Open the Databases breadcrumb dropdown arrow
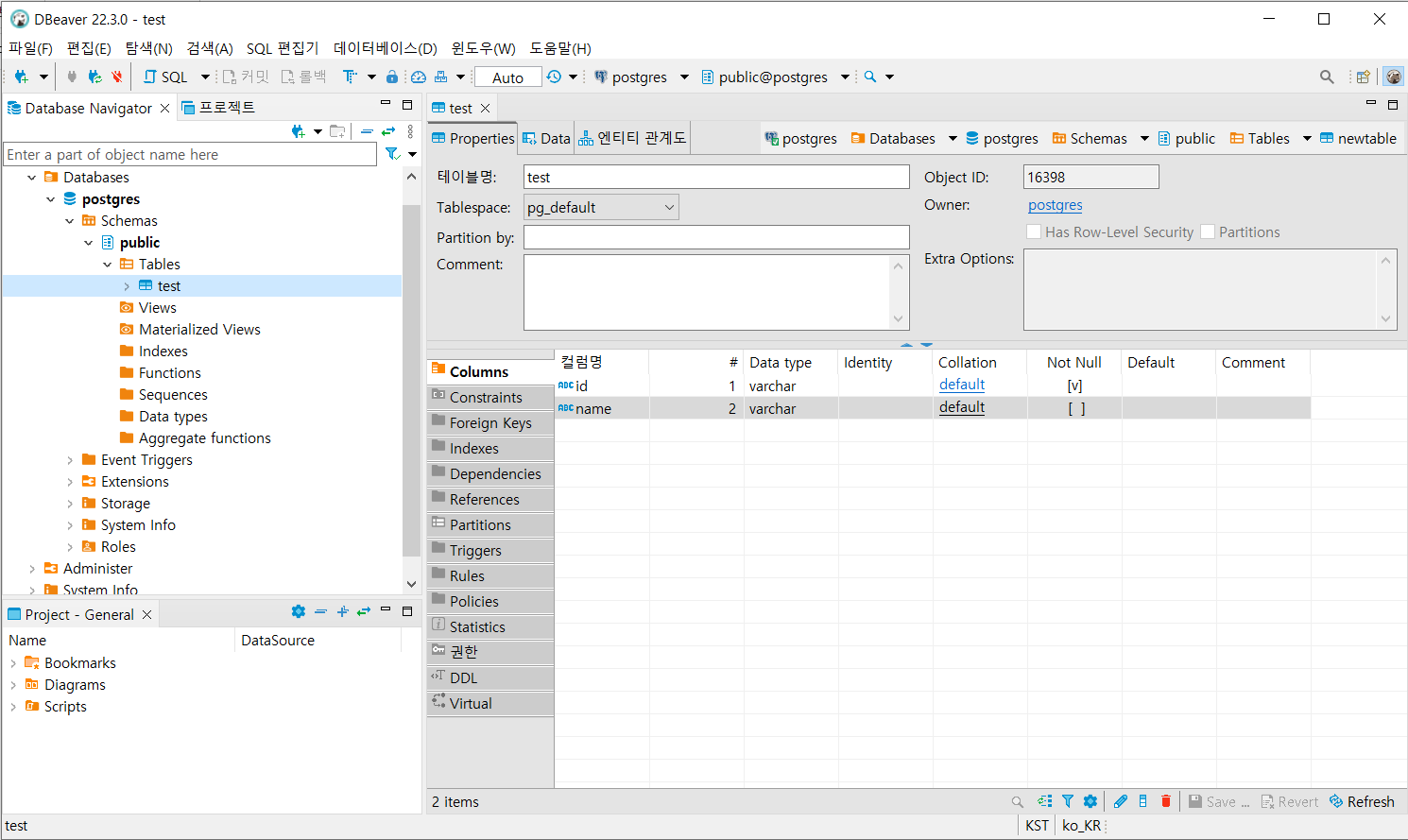Viewport: 1408px width, 840px height. pos(953,138)
